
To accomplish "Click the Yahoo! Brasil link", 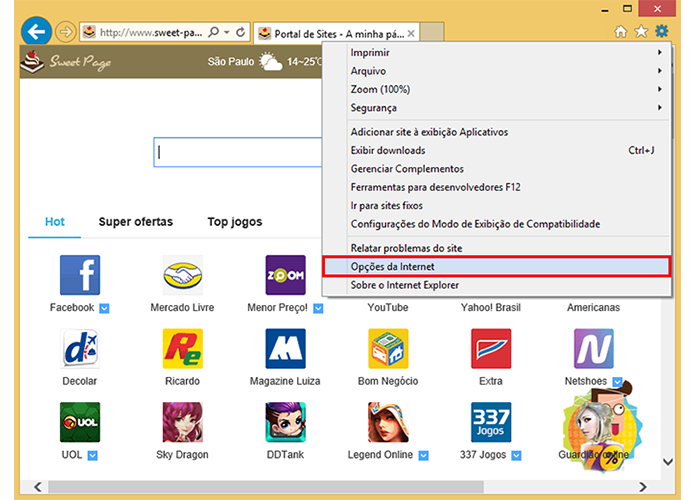I will [491, 307].
